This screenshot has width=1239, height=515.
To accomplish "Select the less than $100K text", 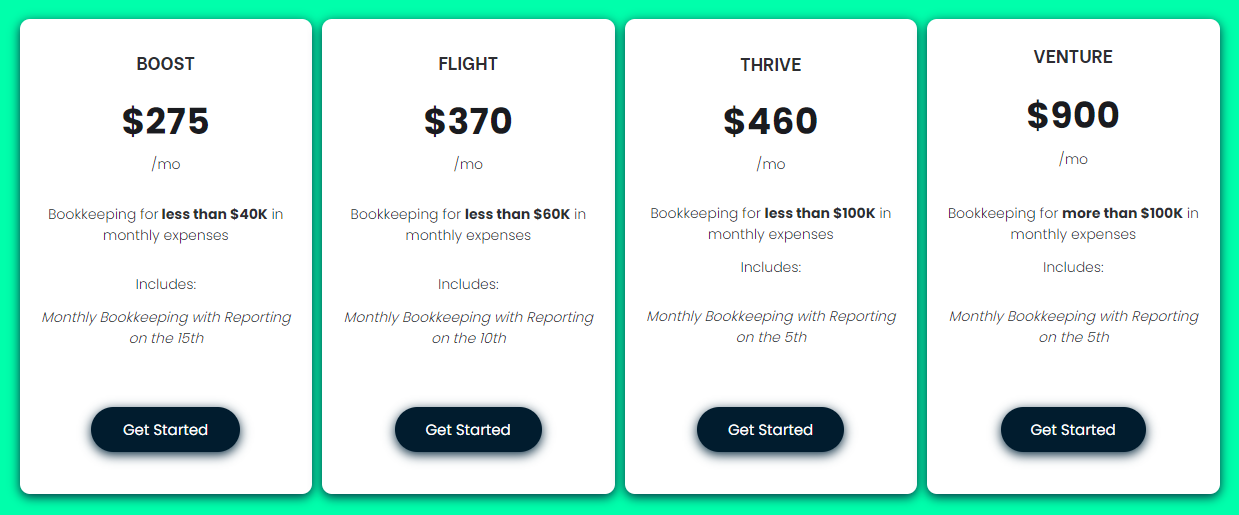I will coord(820,213).
